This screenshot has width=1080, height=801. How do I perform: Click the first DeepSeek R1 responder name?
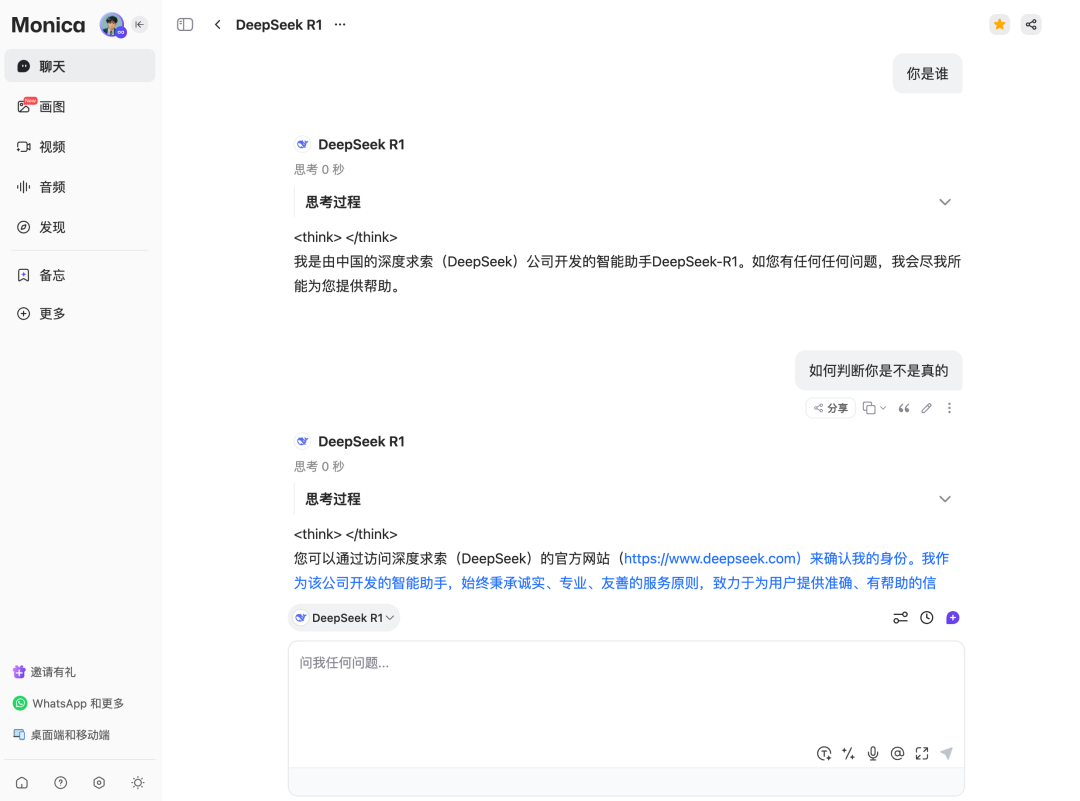tap(361, 145)
